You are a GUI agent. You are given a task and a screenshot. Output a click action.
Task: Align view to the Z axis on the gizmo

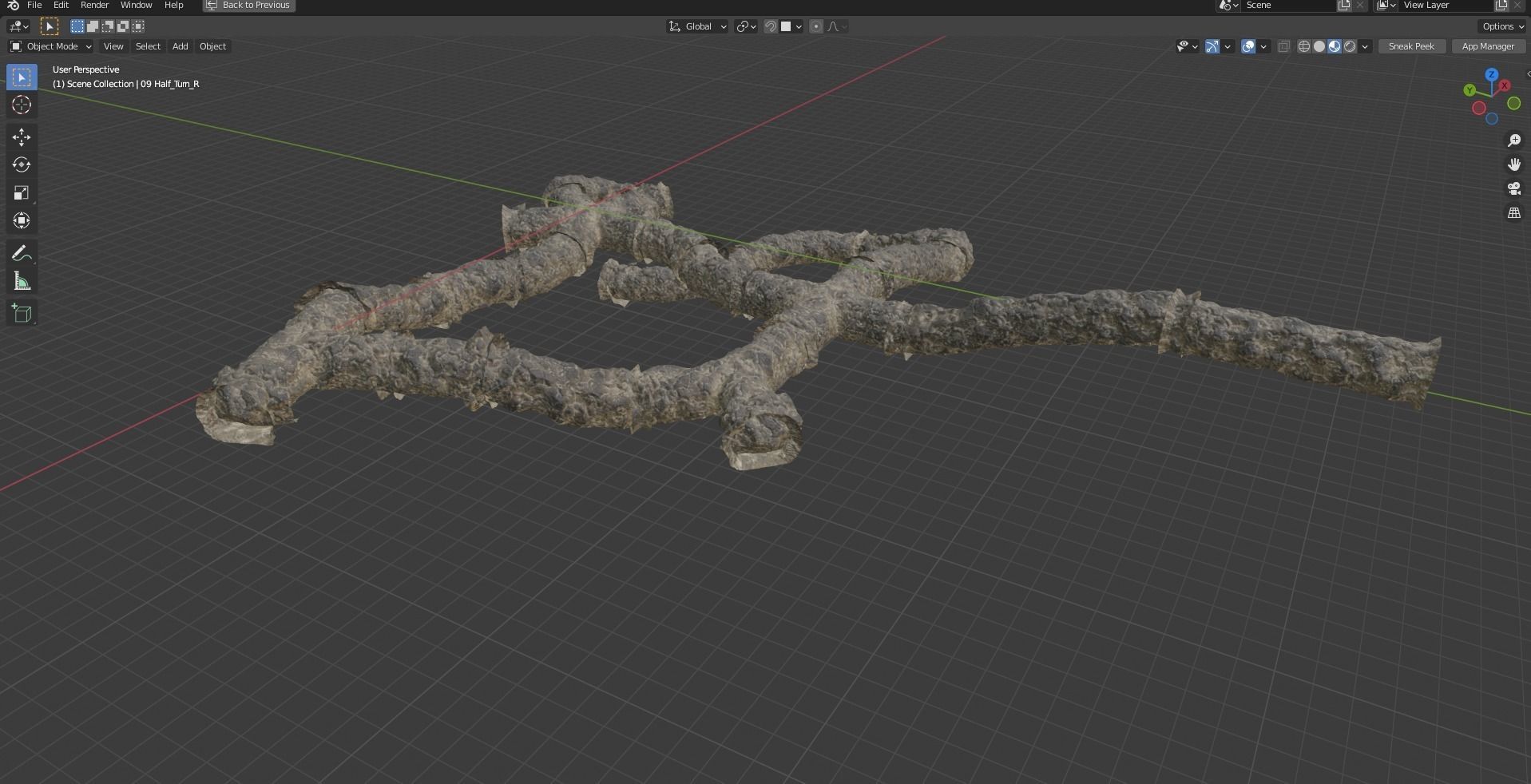1491,74
